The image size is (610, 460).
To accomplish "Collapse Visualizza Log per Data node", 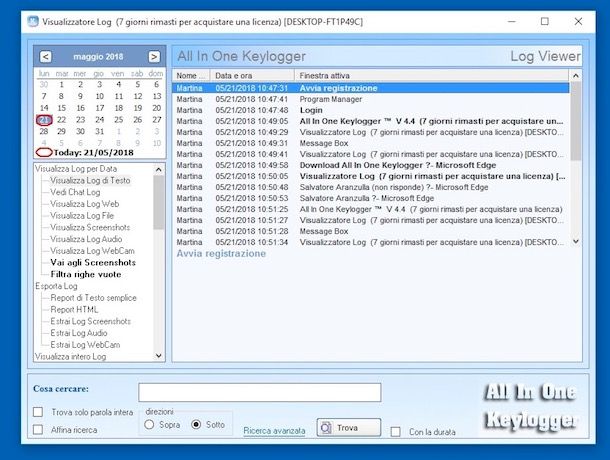I will 76,169.
